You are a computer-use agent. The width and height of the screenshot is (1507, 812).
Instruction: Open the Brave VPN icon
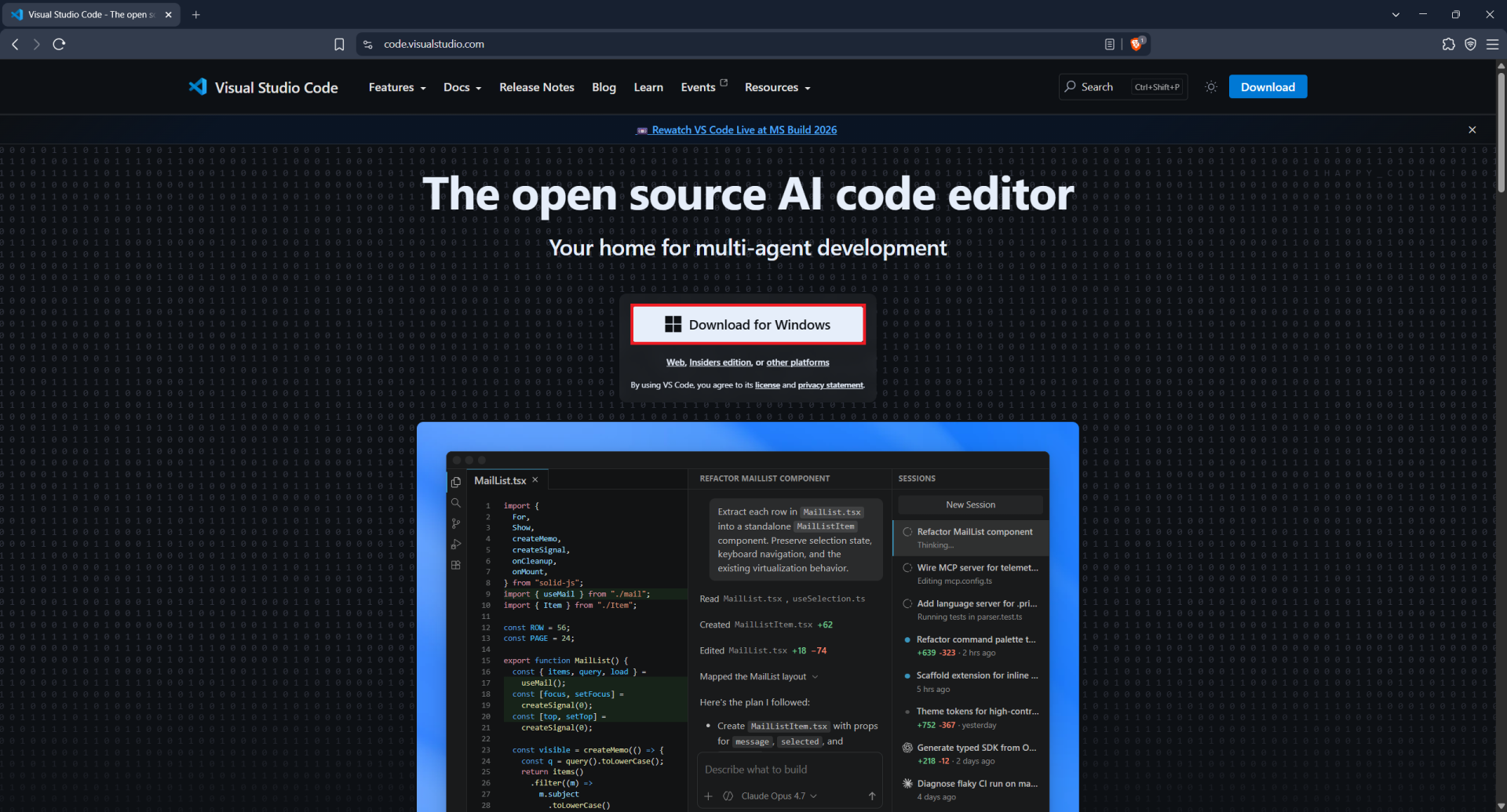tap(1470, 45)
